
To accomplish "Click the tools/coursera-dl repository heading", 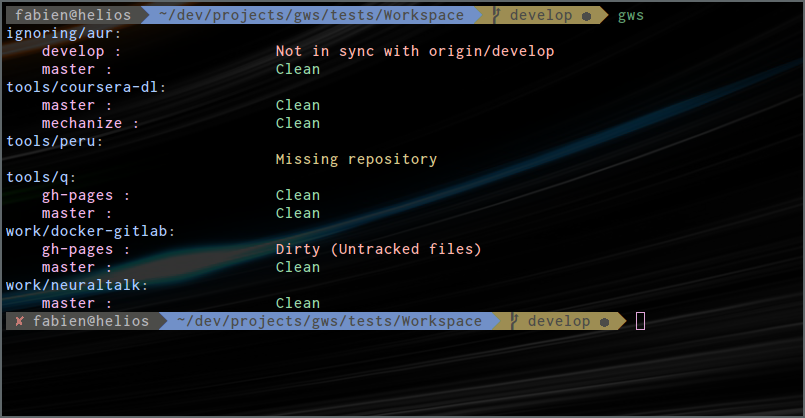I will pos(86,87).
